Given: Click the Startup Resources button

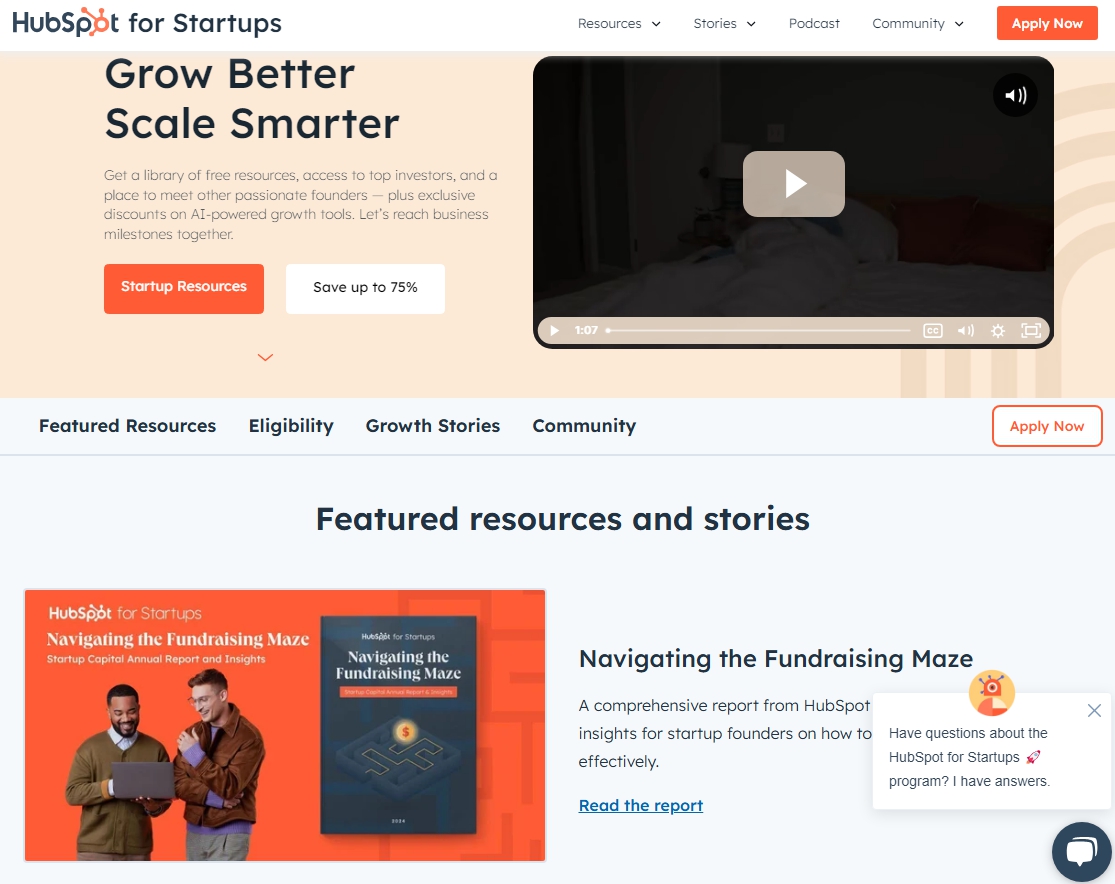Looking at the screenshot, I should [183, 289].
